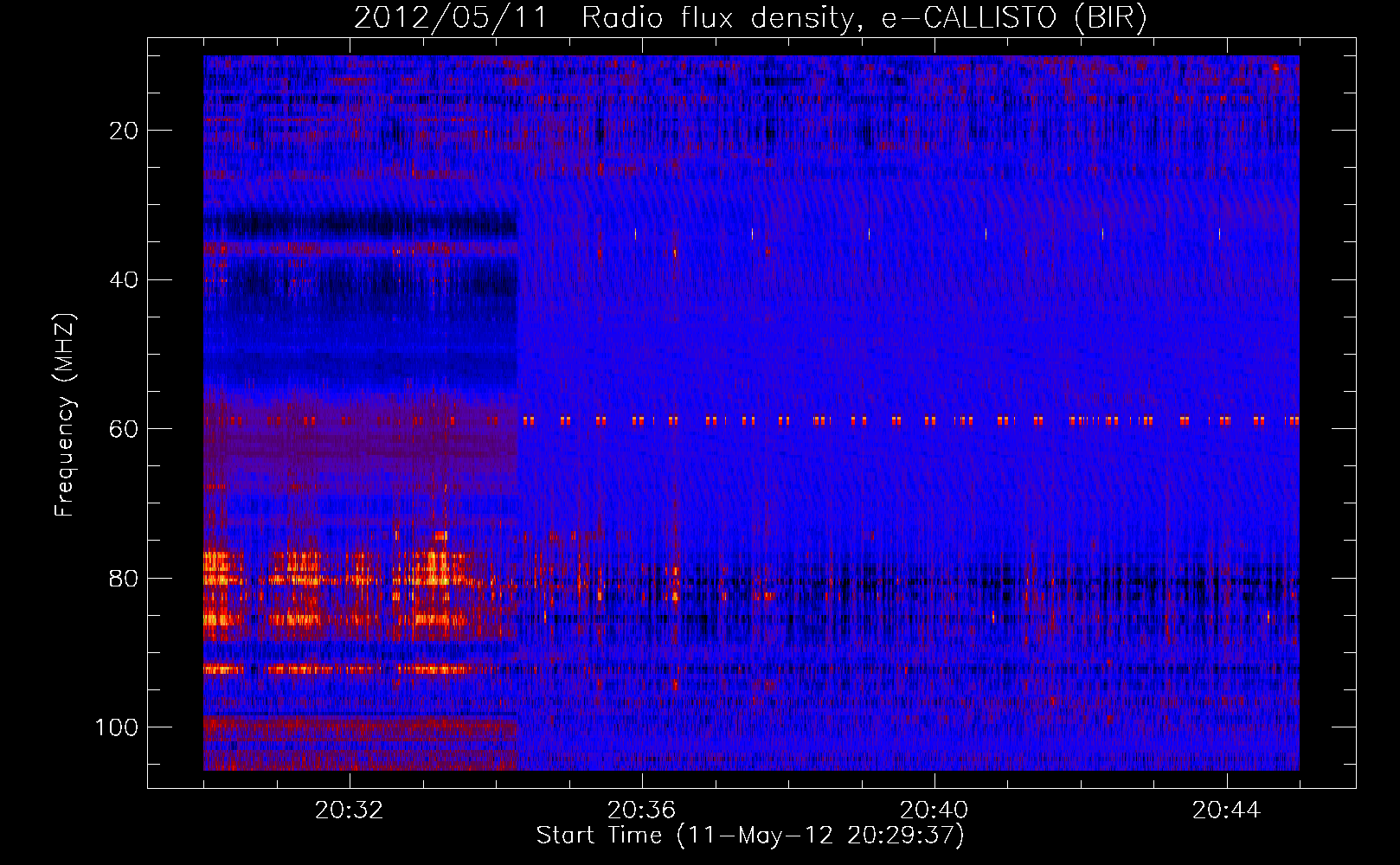This screenshot has height=865, width=1400.
Task: Click the frequency tick label 80
Action: (x=124, y=578)
